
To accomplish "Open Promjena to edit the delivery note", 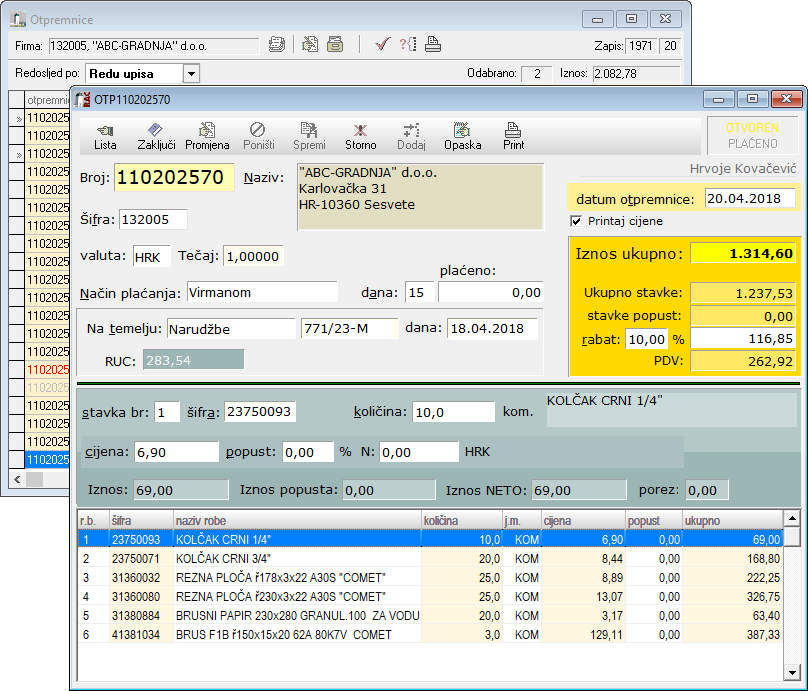I will pos(207,137).
